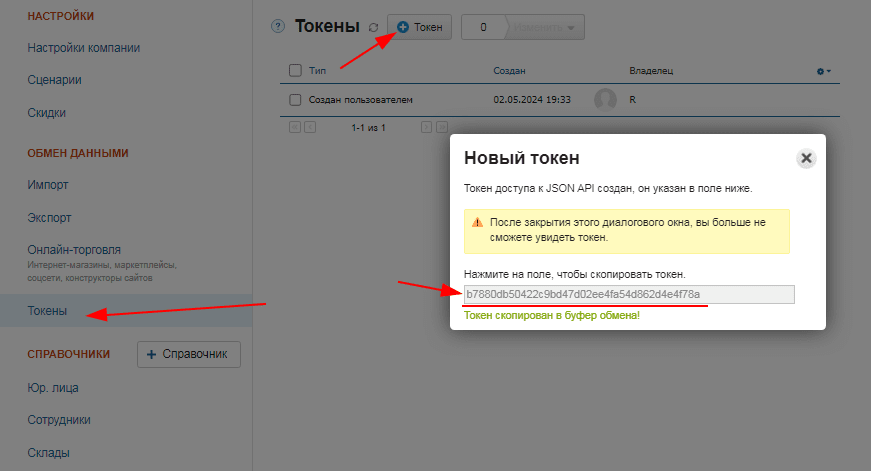Toggle the select-all checkbox in the table header

[x=296, y=71]
